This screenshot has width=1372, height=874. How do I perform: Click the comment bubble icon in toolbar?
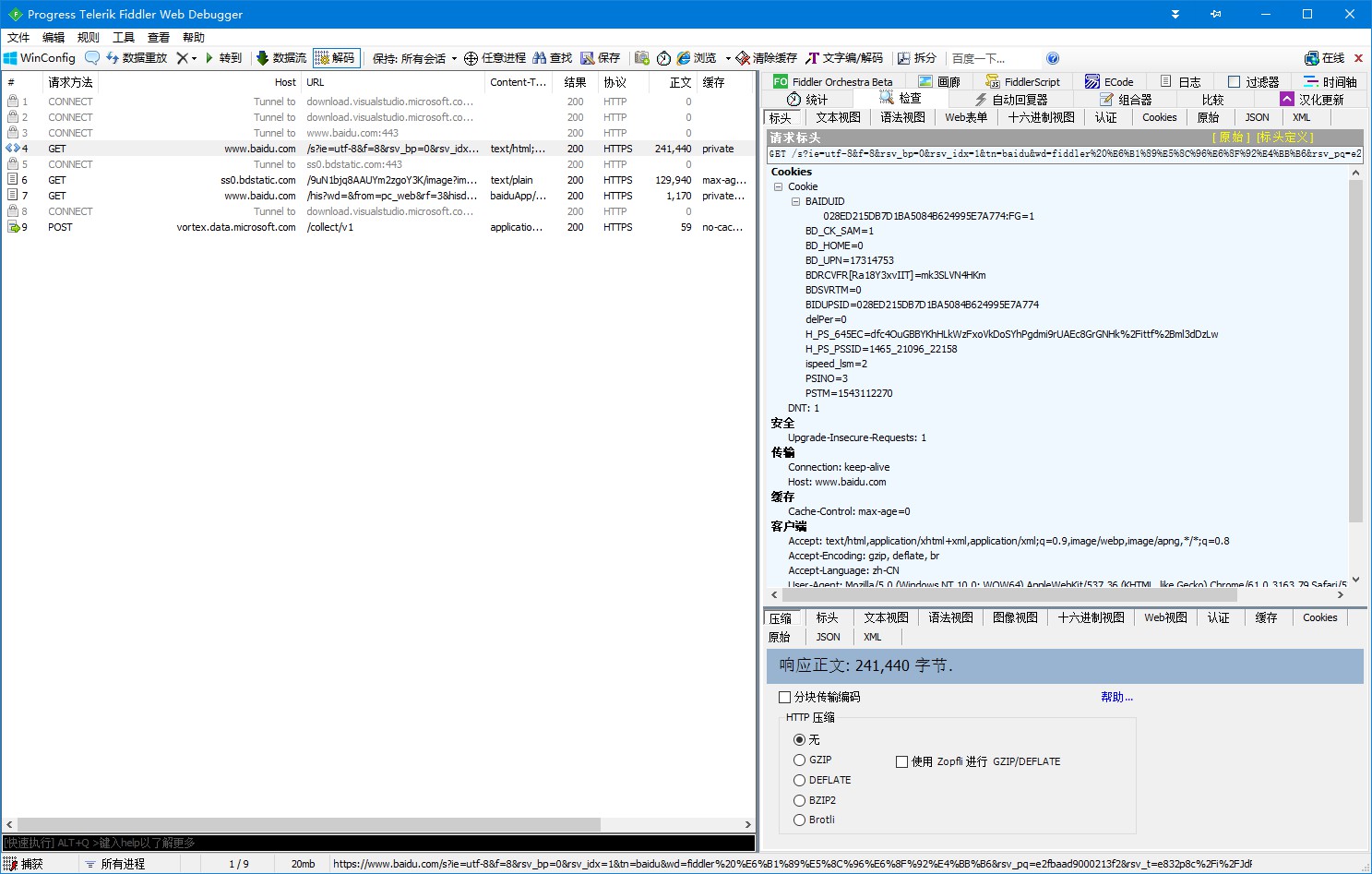pos(91,58)
